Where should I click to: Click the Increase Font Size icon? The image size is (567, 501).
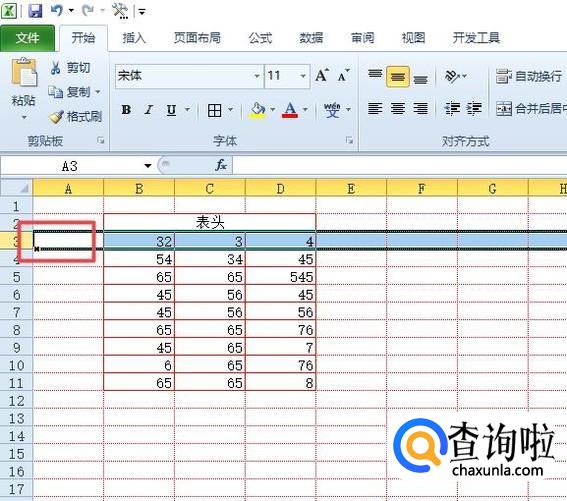tap(322, 76)
